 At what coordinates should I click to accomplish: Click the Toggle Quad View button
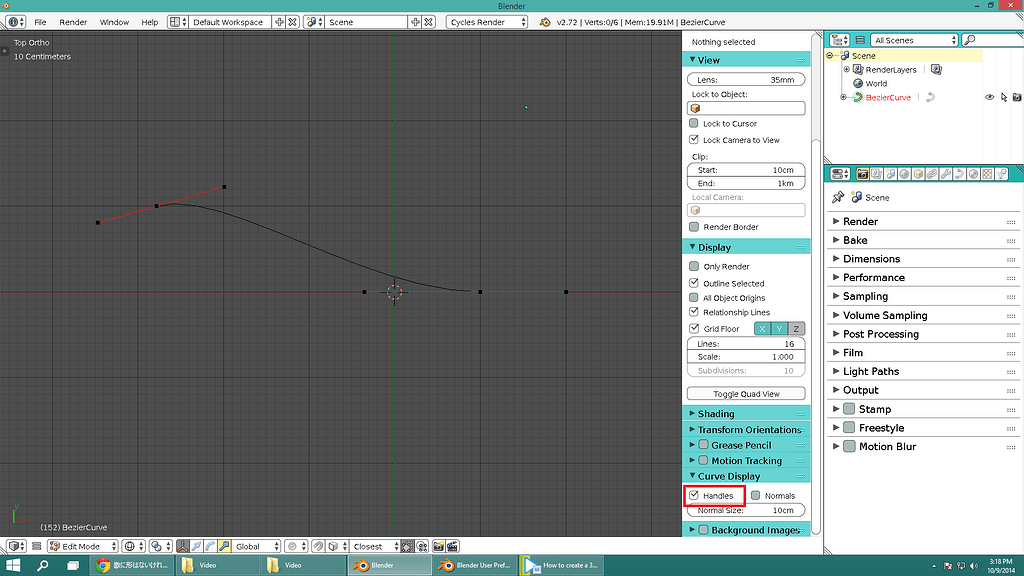pyautogui.click(x=746, y=394)
